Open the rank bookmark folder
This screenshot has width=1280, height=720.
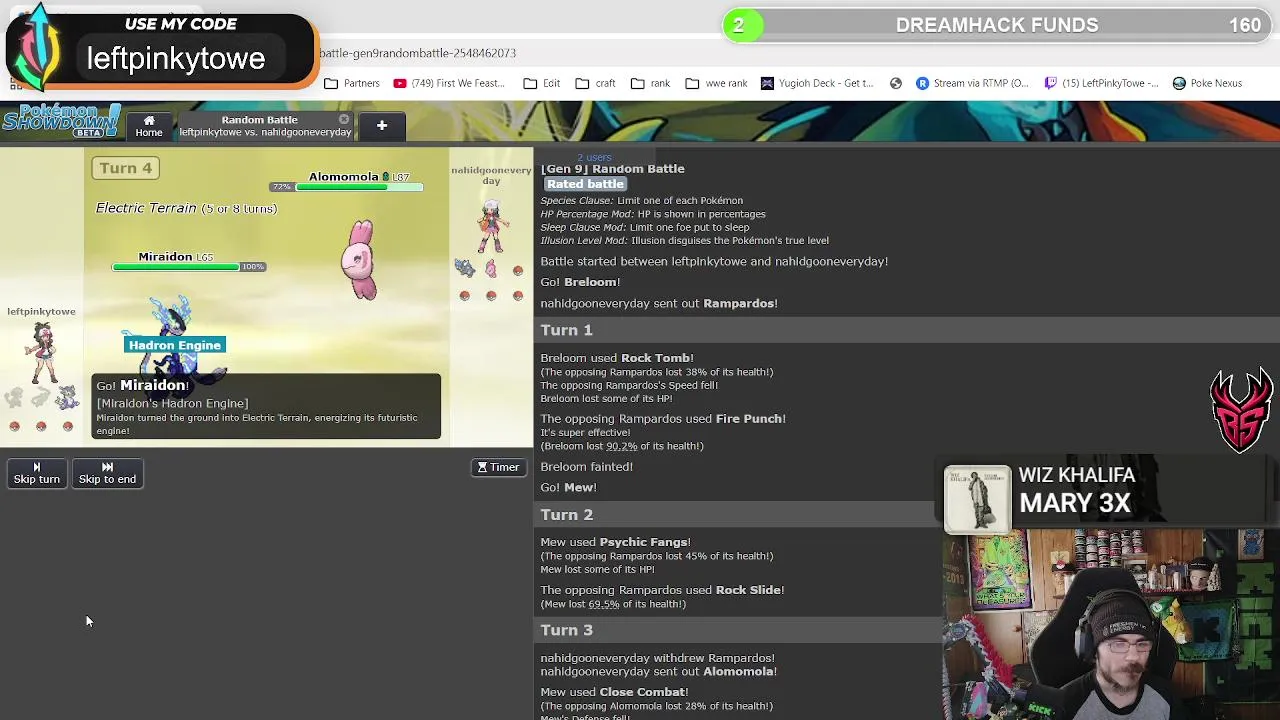(x=650, y=83)
